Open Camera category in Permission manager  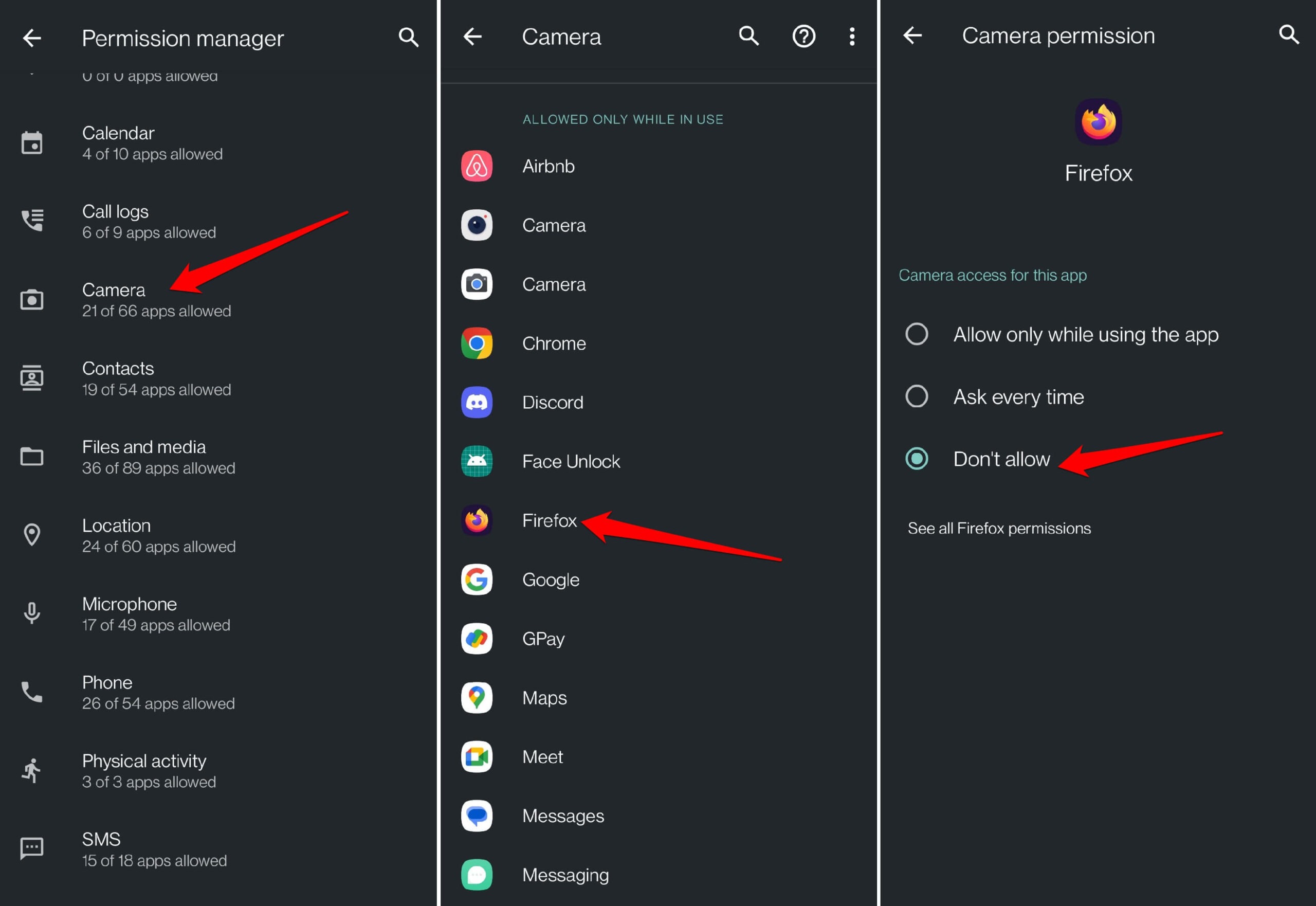pos(156,299)
